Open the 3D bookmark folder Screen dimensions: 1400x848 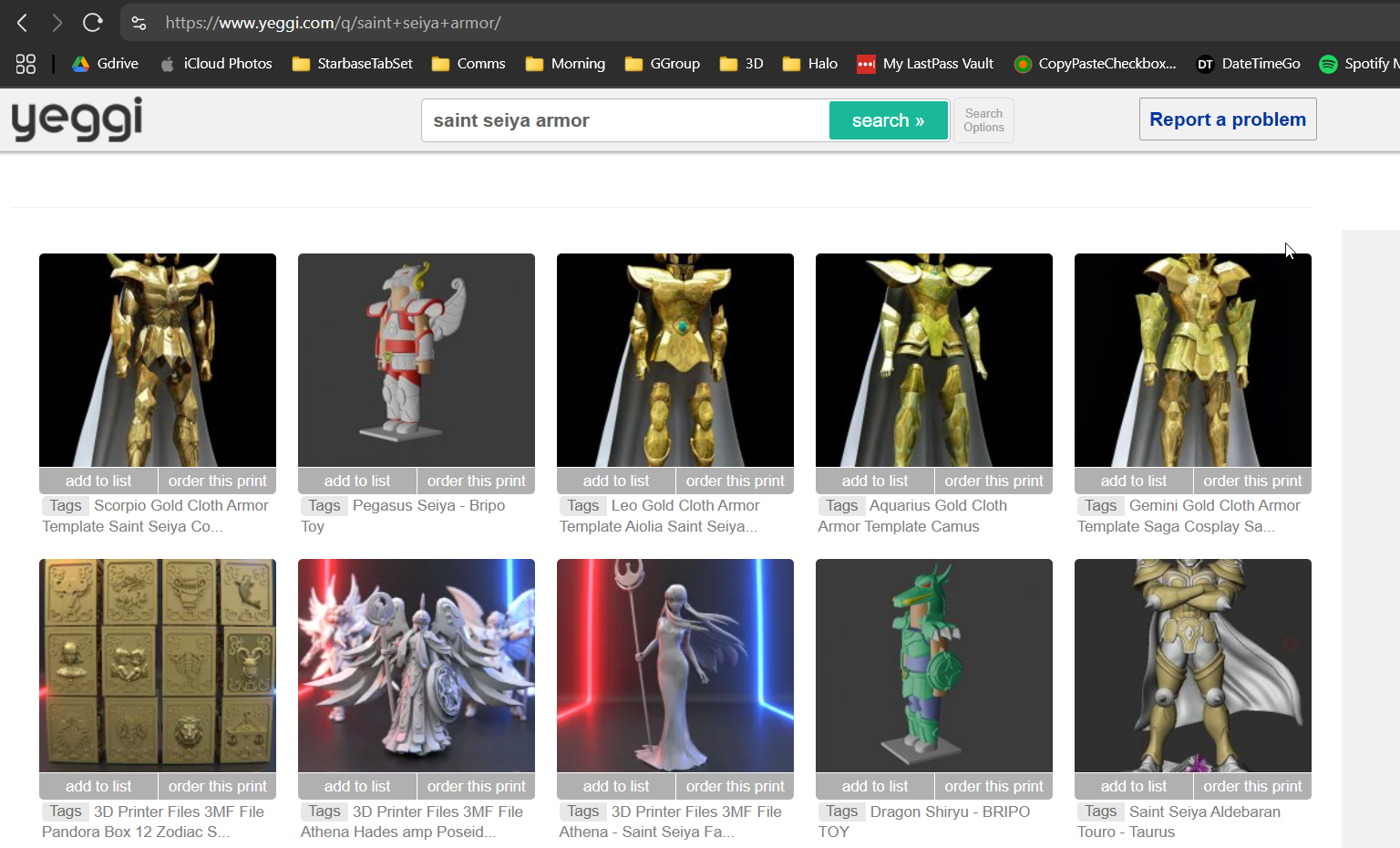[x=741, y=64]
